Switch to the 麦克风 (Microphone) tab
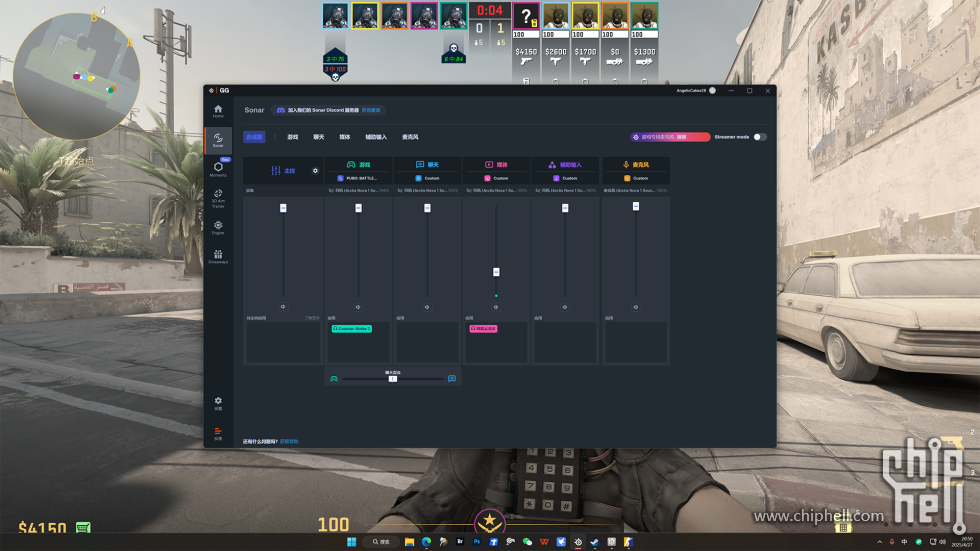980x551 pixels. coord(410,137)
